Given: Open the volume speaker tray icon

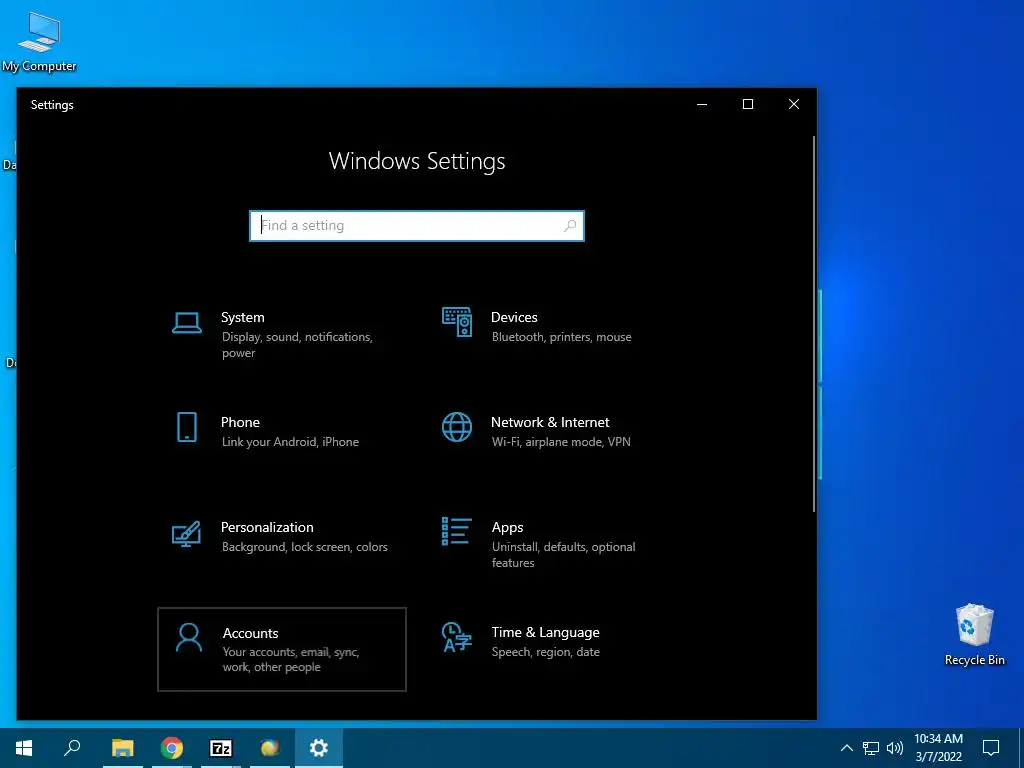Looking at the screenshot, I should click(895, 748).
